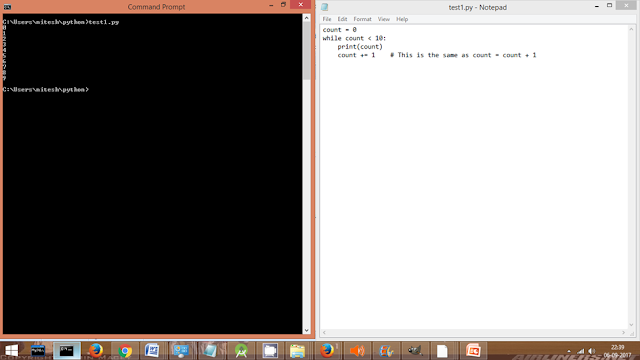640x360 pixels.
Task: Launch Firefox next to the Command Prompt taskbar icon
Action: pos(96,351)
